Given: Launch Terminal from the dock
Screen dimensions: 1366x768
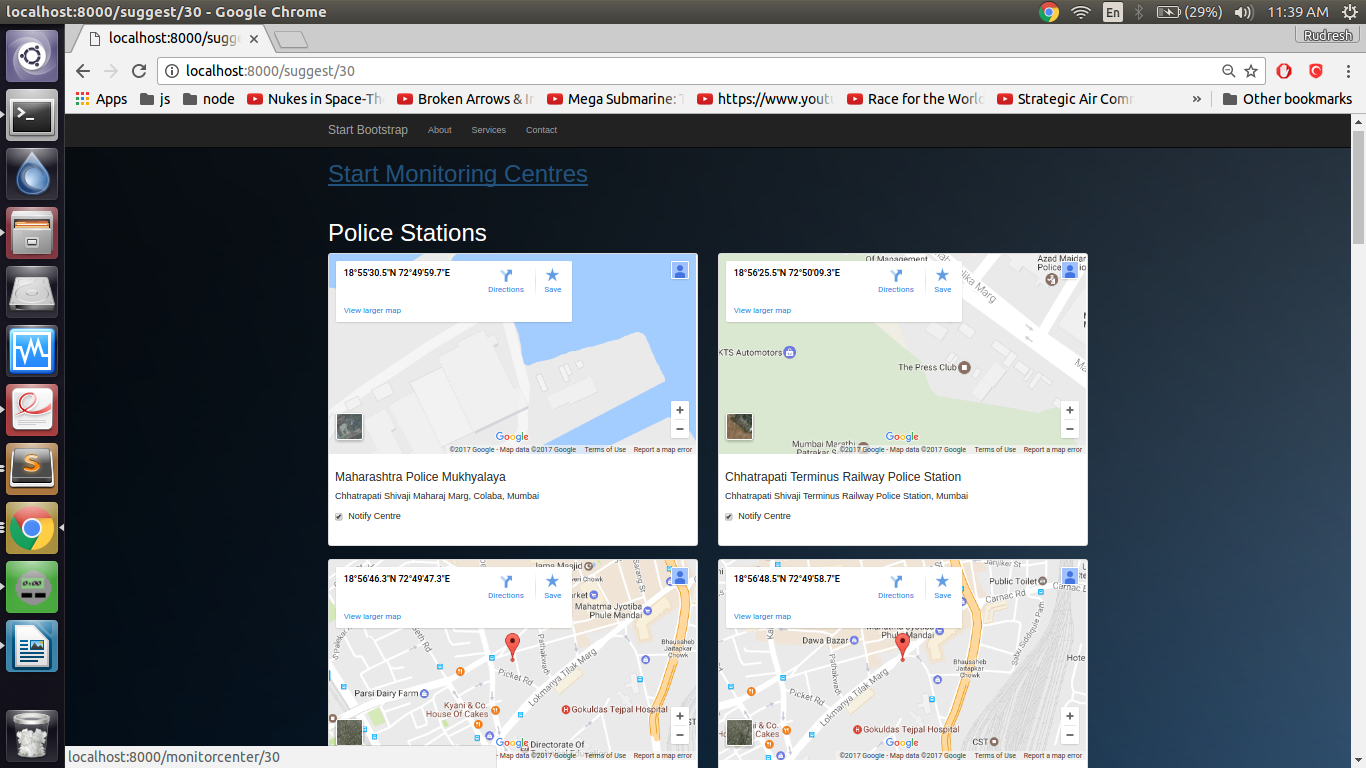Looking at the screenshot, I should pos(32,115).
